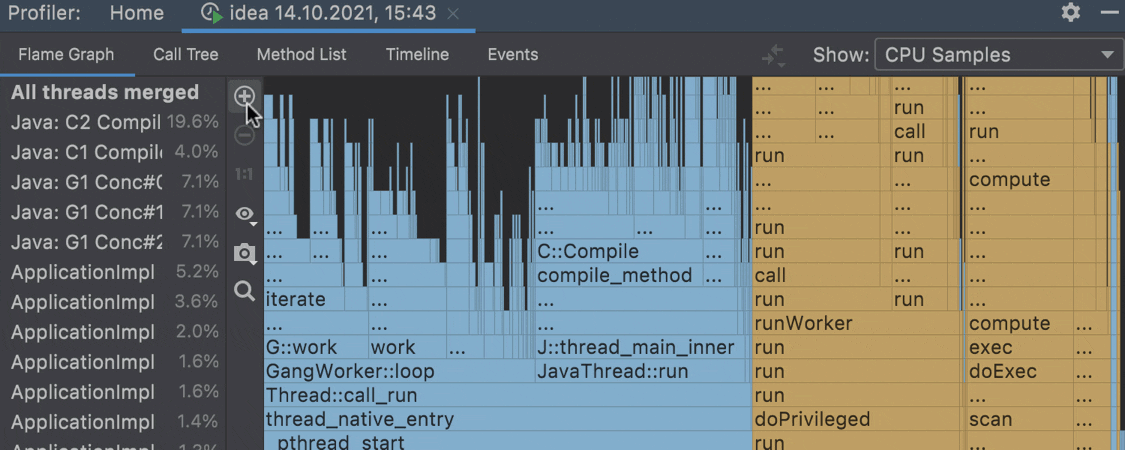Select the Java: C2 Compiler thread at 19.6%

pos(113,122)
